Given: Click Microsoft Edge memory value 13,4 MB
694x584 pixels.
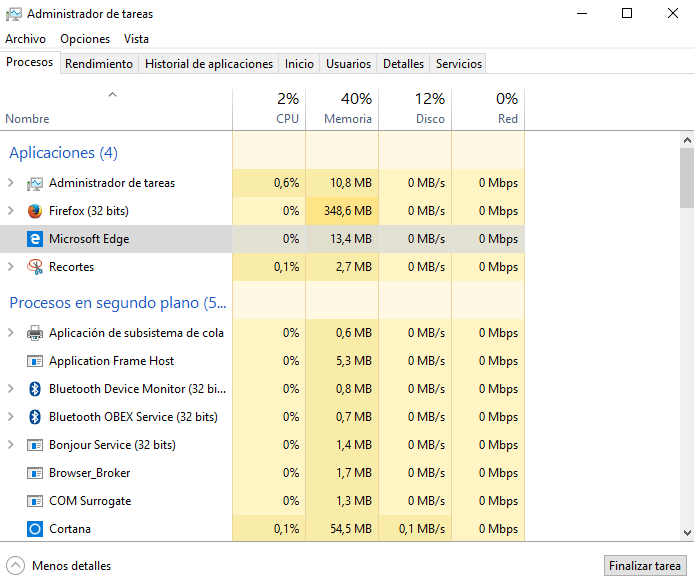Looking at the screenshot, I should pos(351,239).
